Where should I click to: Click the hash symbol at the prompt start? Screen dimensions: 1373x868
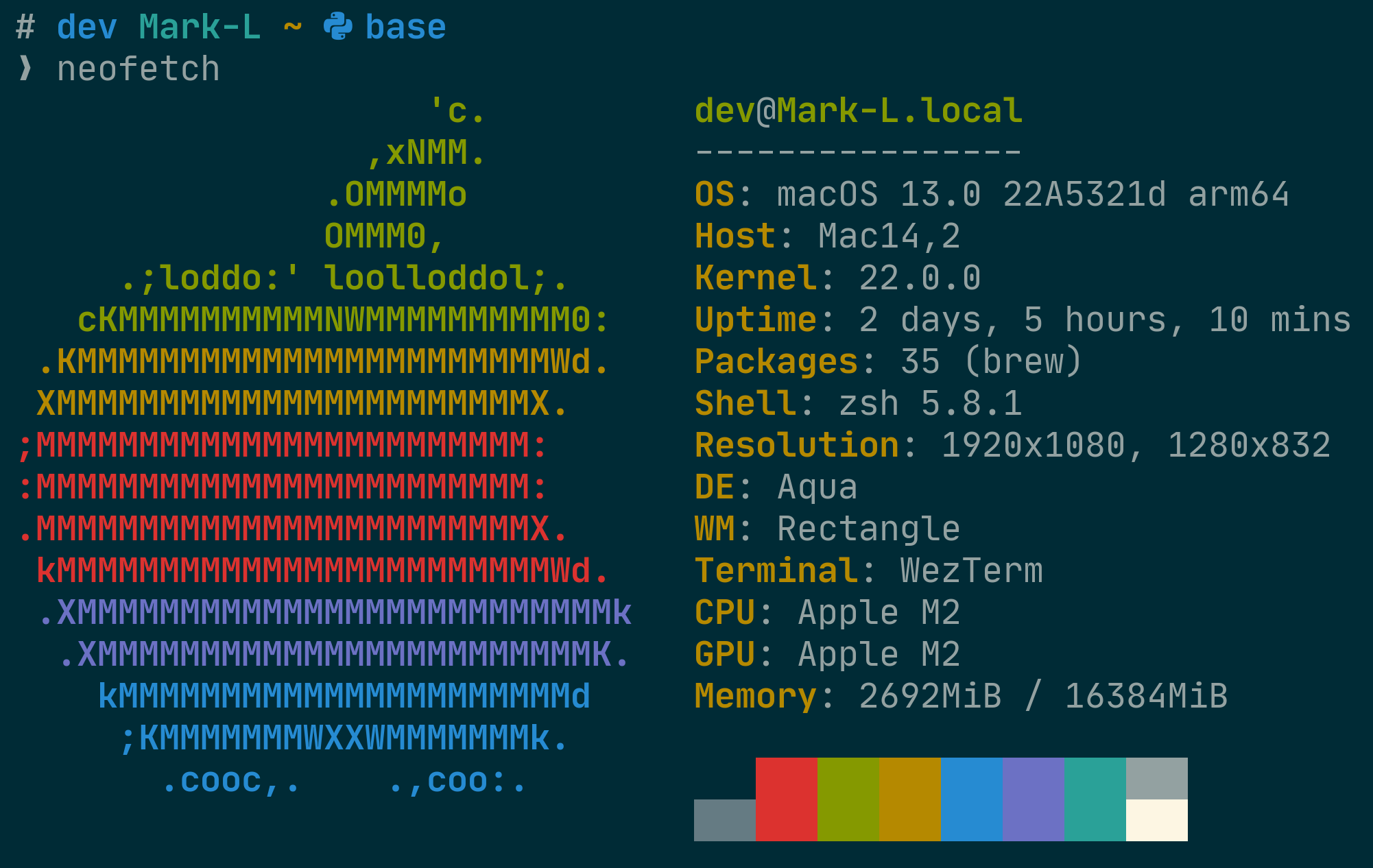coord(25,27)
